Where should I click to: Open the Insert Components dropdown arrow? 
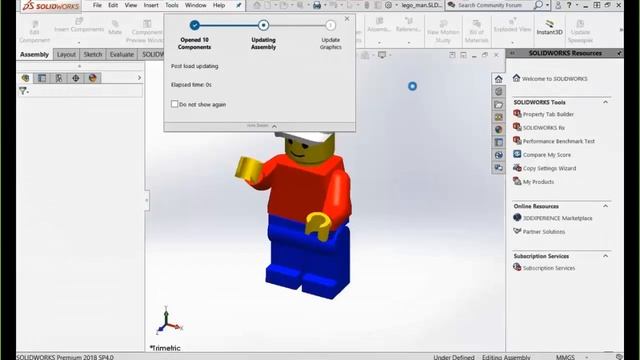79,42
